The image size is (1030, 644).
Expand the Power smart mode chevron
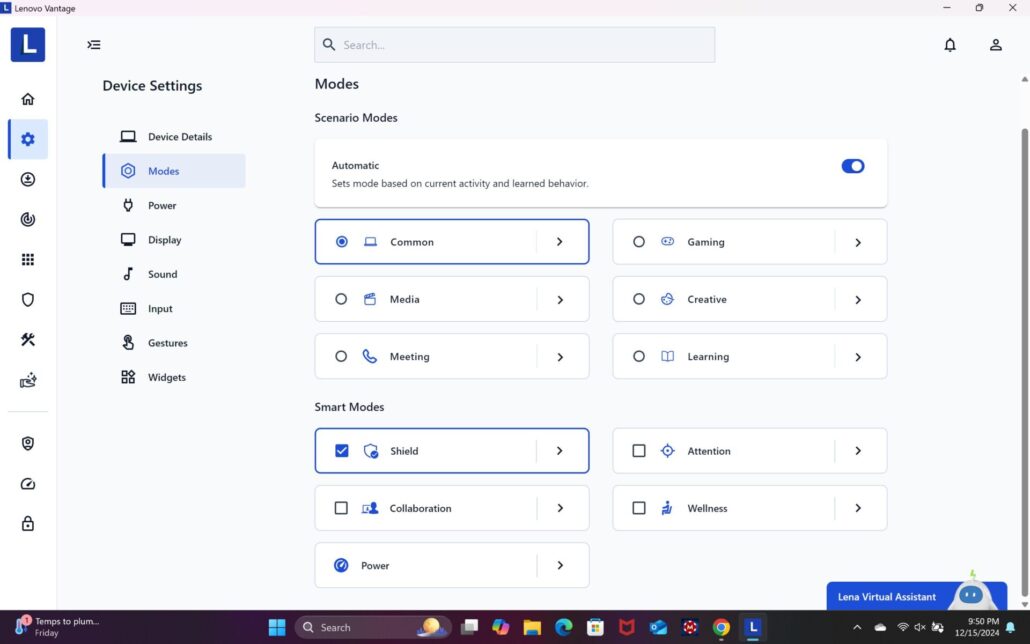click(560, 565)
